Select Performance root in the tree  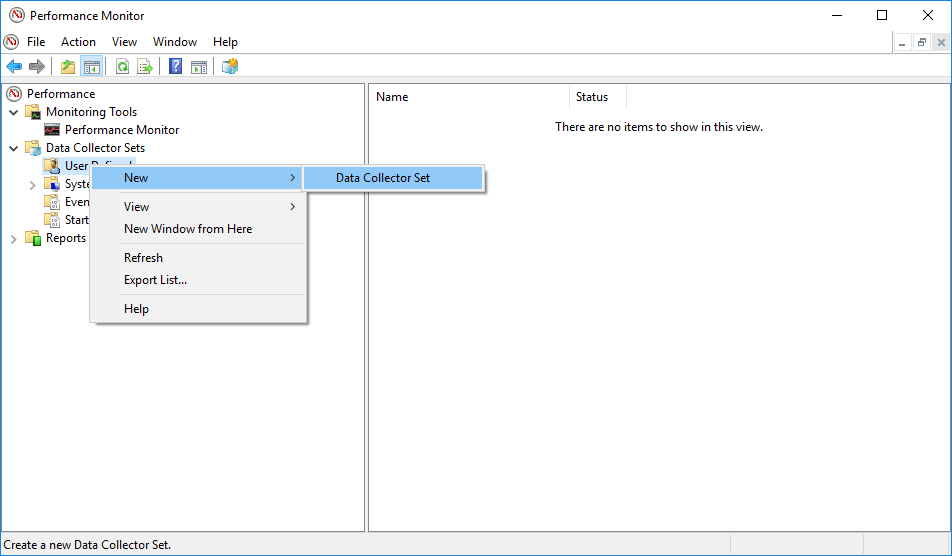click(x=61, y=93)
